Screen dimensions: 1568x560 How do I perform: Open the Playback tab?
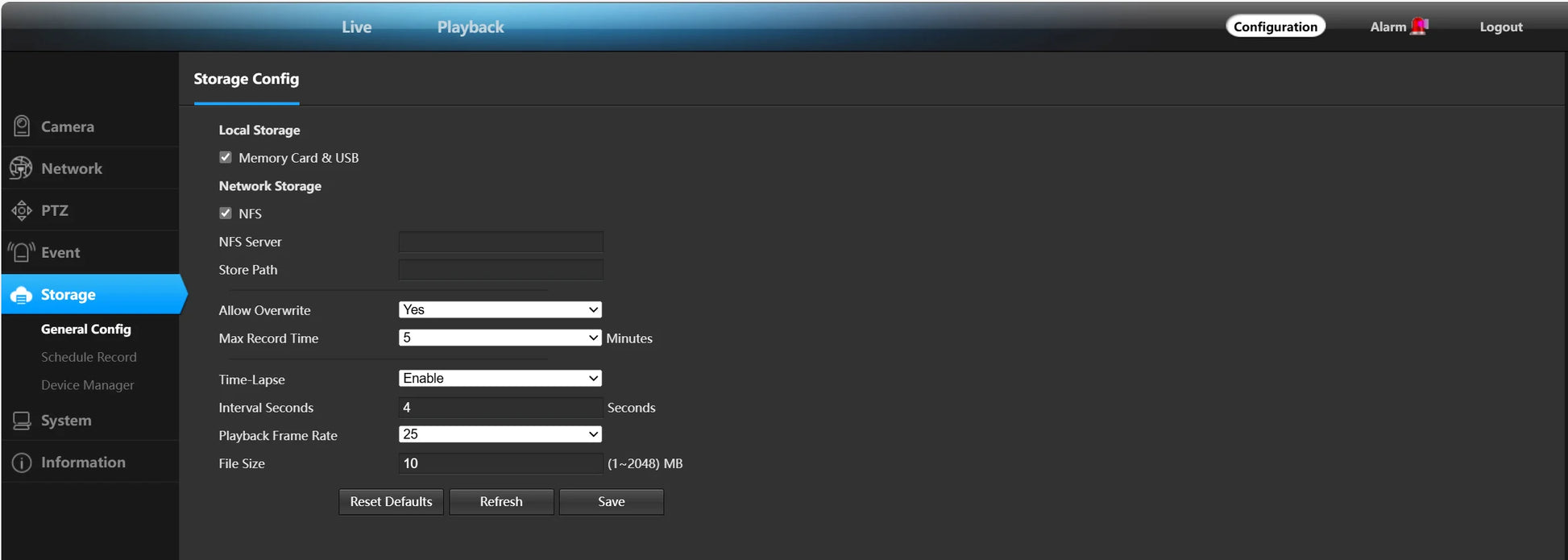[471, 27]
